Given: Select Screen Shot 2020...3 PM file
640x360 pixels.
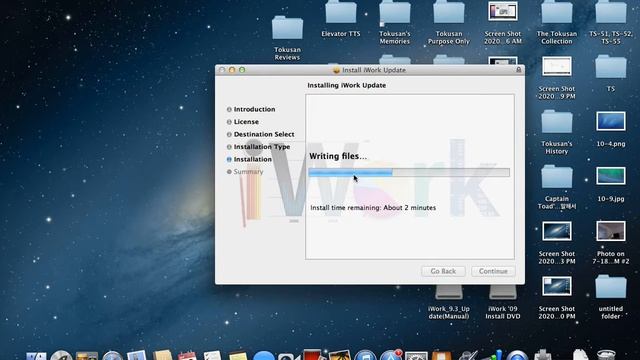Looking at the screenshot, I should 557,231.
